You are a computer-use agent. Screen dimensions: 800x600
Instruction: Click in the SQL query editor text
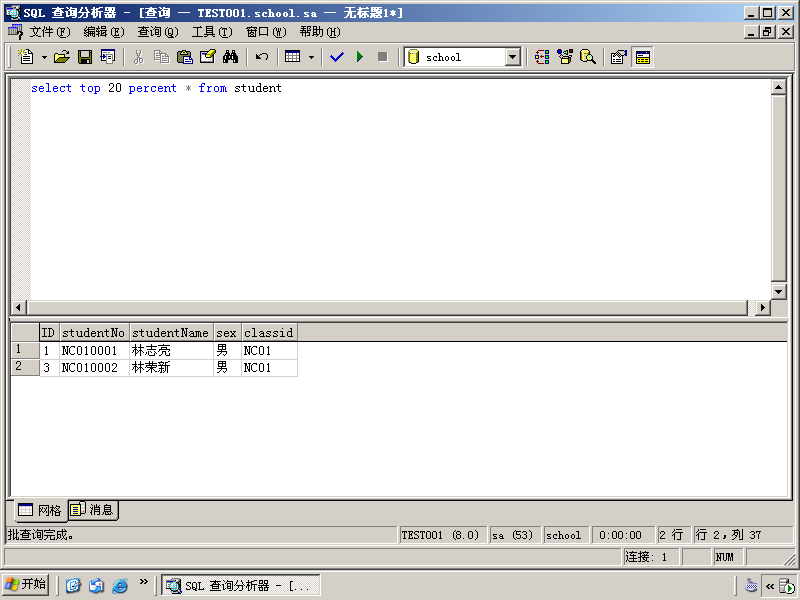(x=156, y=88)
